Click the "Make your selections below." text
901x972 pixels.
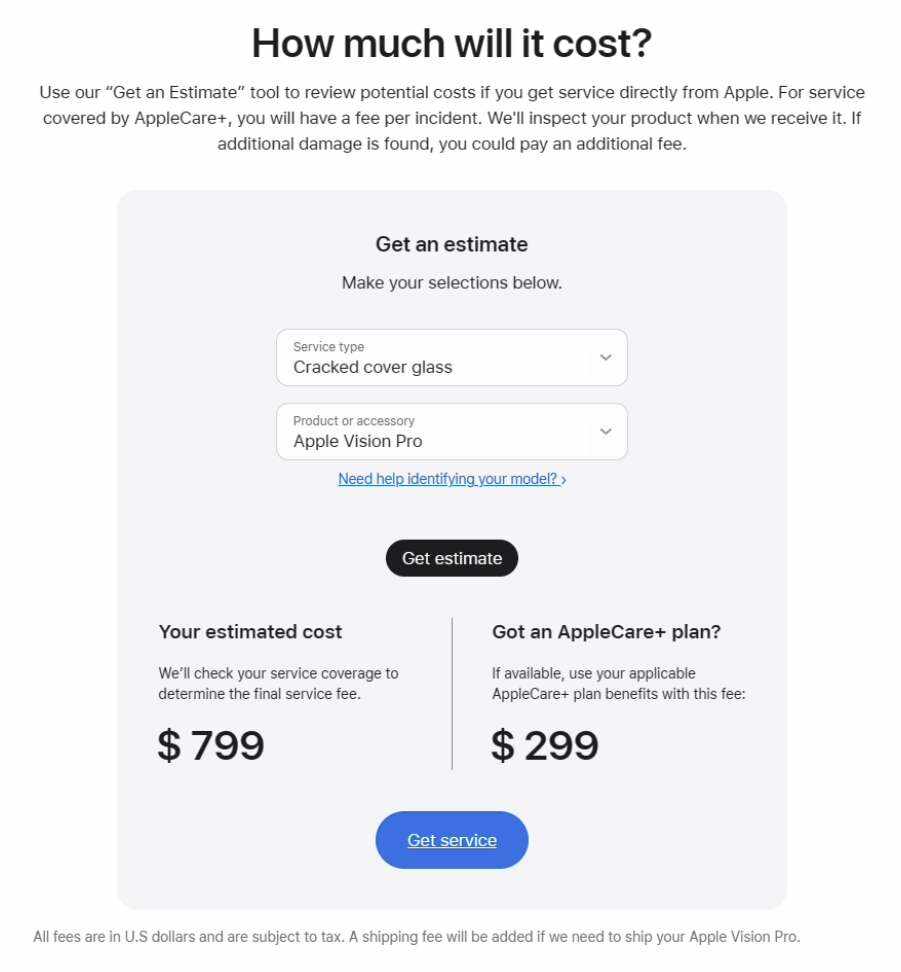tap(452, 283)
